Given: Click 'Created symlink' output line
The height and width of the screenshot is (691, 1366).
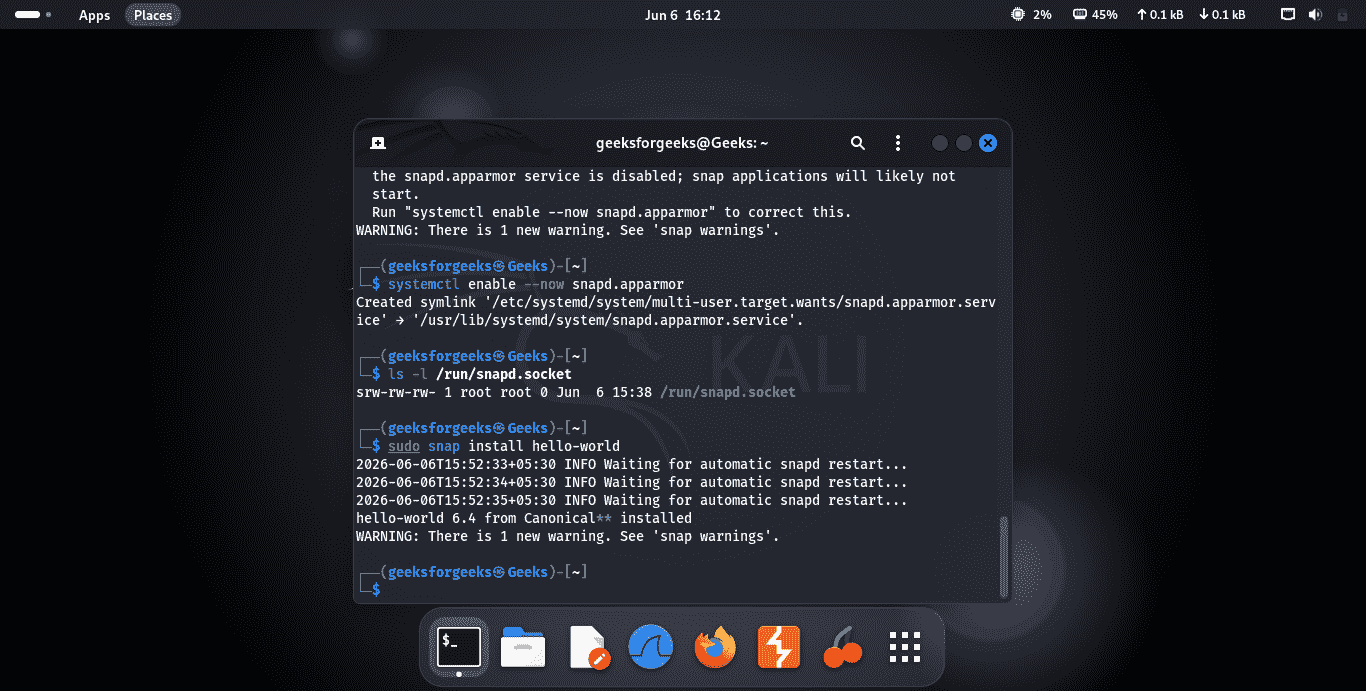Looking at the screenshot, I should pos(676,311).
